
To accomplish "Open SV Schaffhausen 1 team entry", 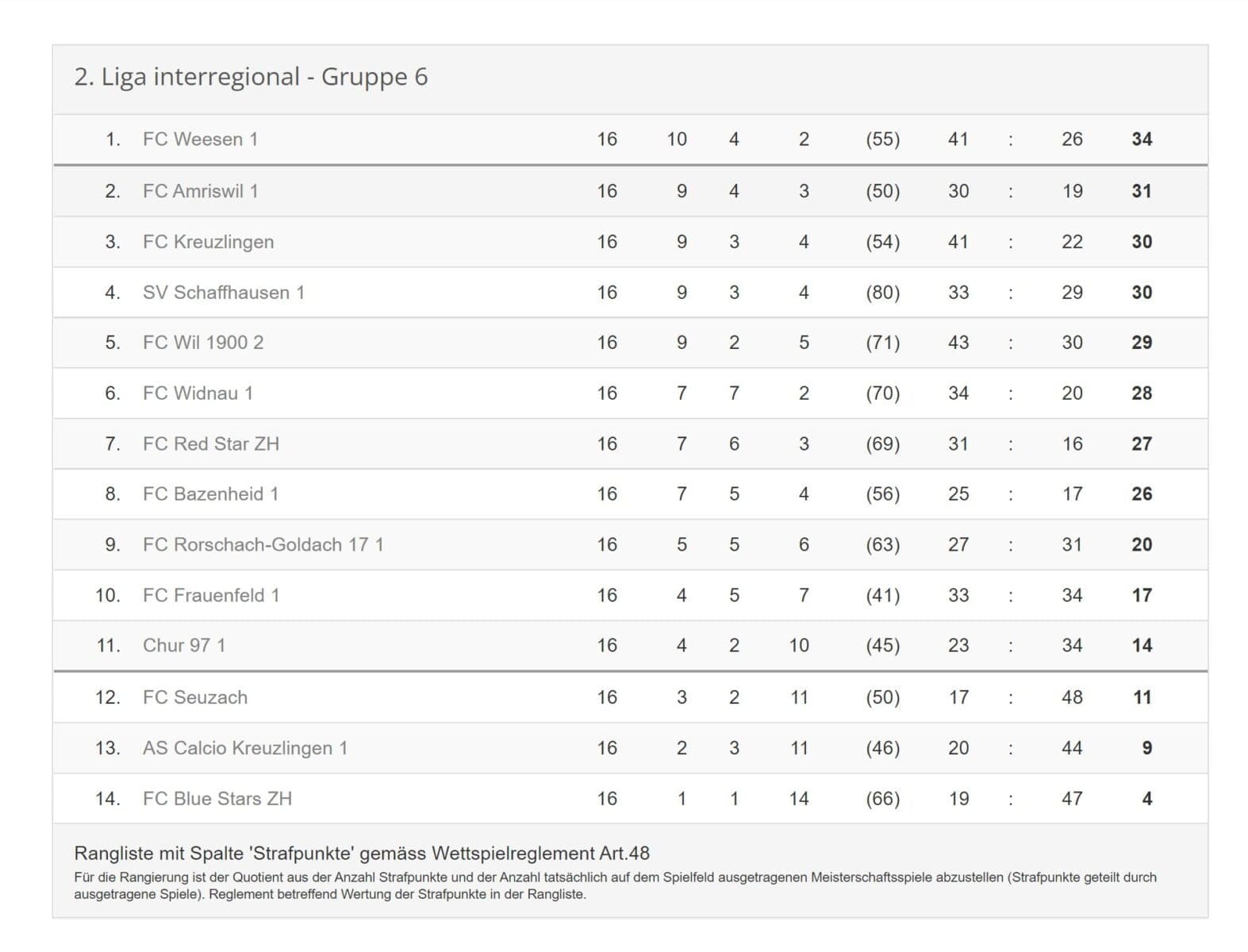I will (223, 293).
